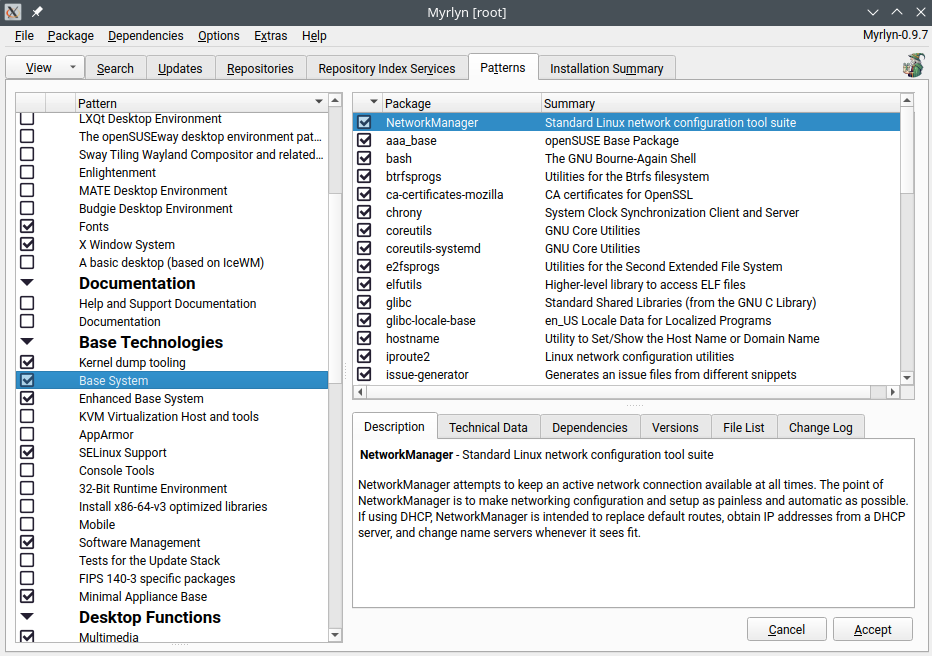Click the chrony package status icon
Image resolution: width=932 pixels, height=656 pixels.
pyautogui.click(x=365, y=213)
